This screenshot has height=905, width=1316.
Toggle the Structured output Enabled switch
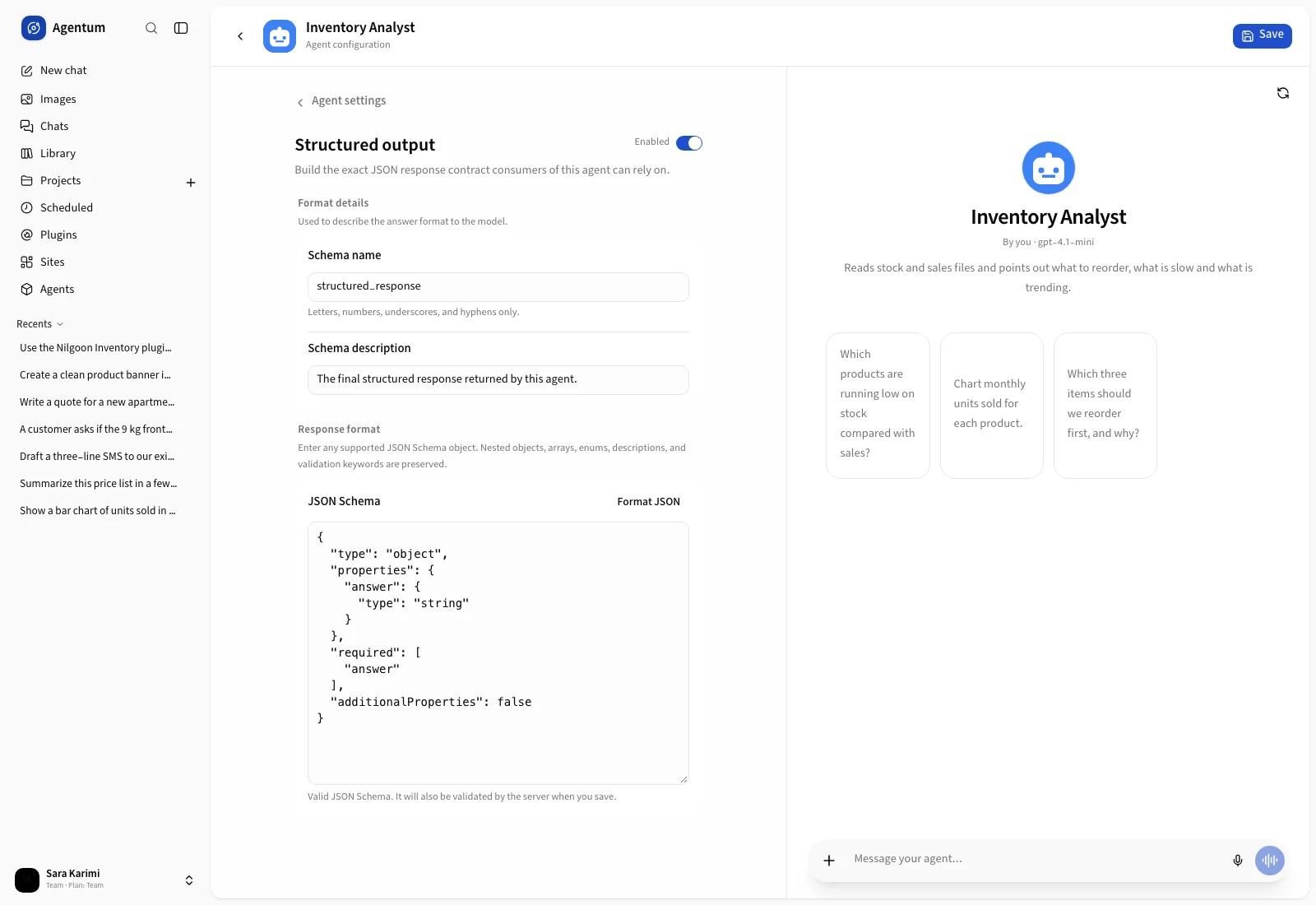(688, 143)
